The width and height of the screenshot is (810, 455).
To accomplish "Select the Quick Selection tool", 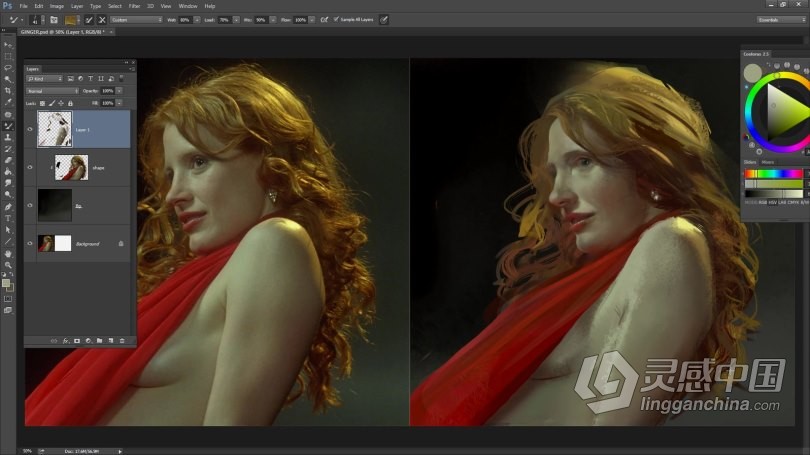I will (8, 80).
